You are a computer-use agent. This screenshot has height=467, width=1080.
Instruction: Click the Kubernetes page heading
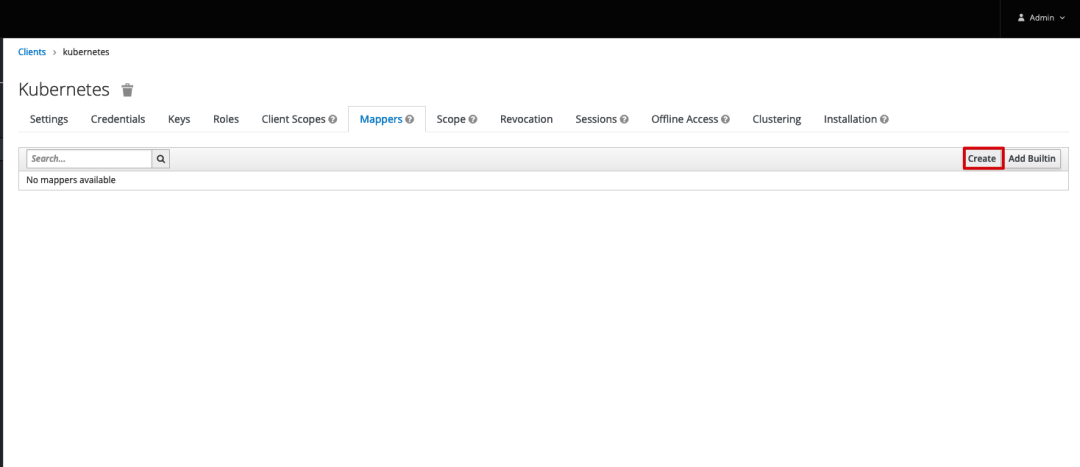(64, 90)
